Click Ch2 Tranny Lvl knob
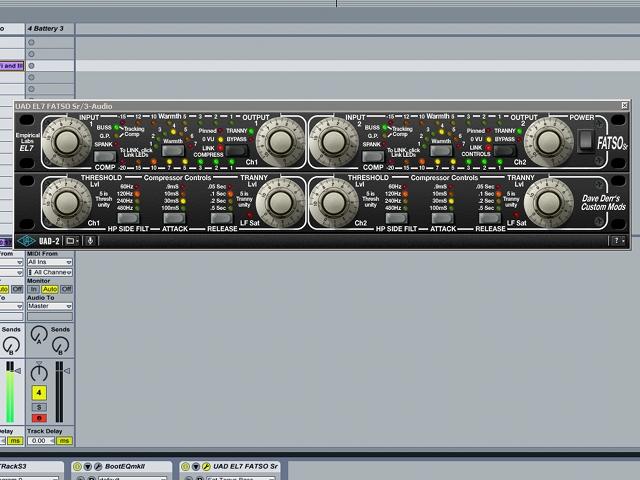This screenshot has height=480, width=640. [549, 203]
